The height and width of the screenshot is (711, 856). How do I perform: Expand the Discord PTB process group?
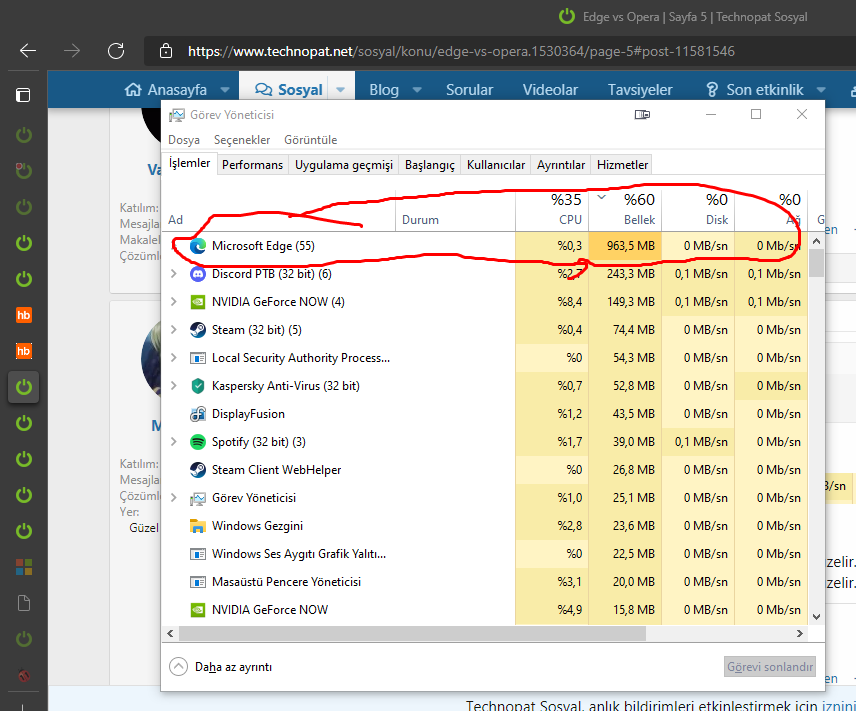174,274
